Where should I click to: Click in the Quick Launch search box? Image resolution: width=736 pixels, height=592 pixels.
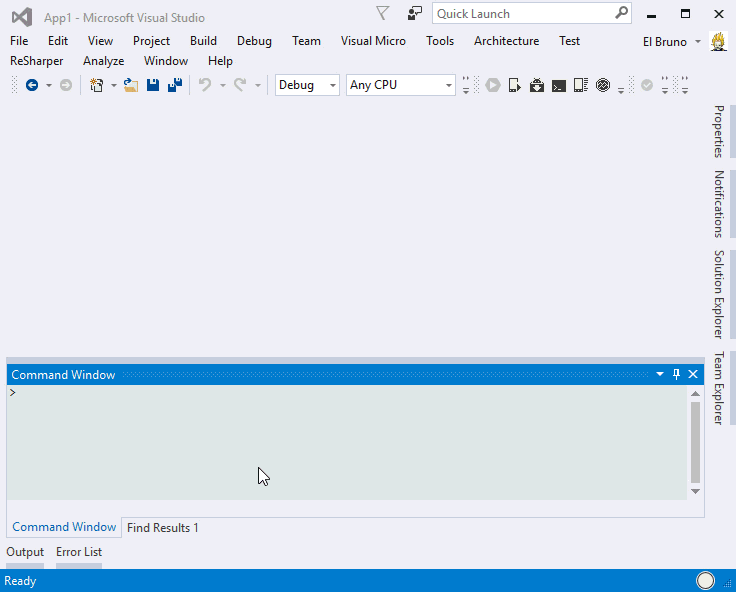pyautogui.click(x=523, y=14)
